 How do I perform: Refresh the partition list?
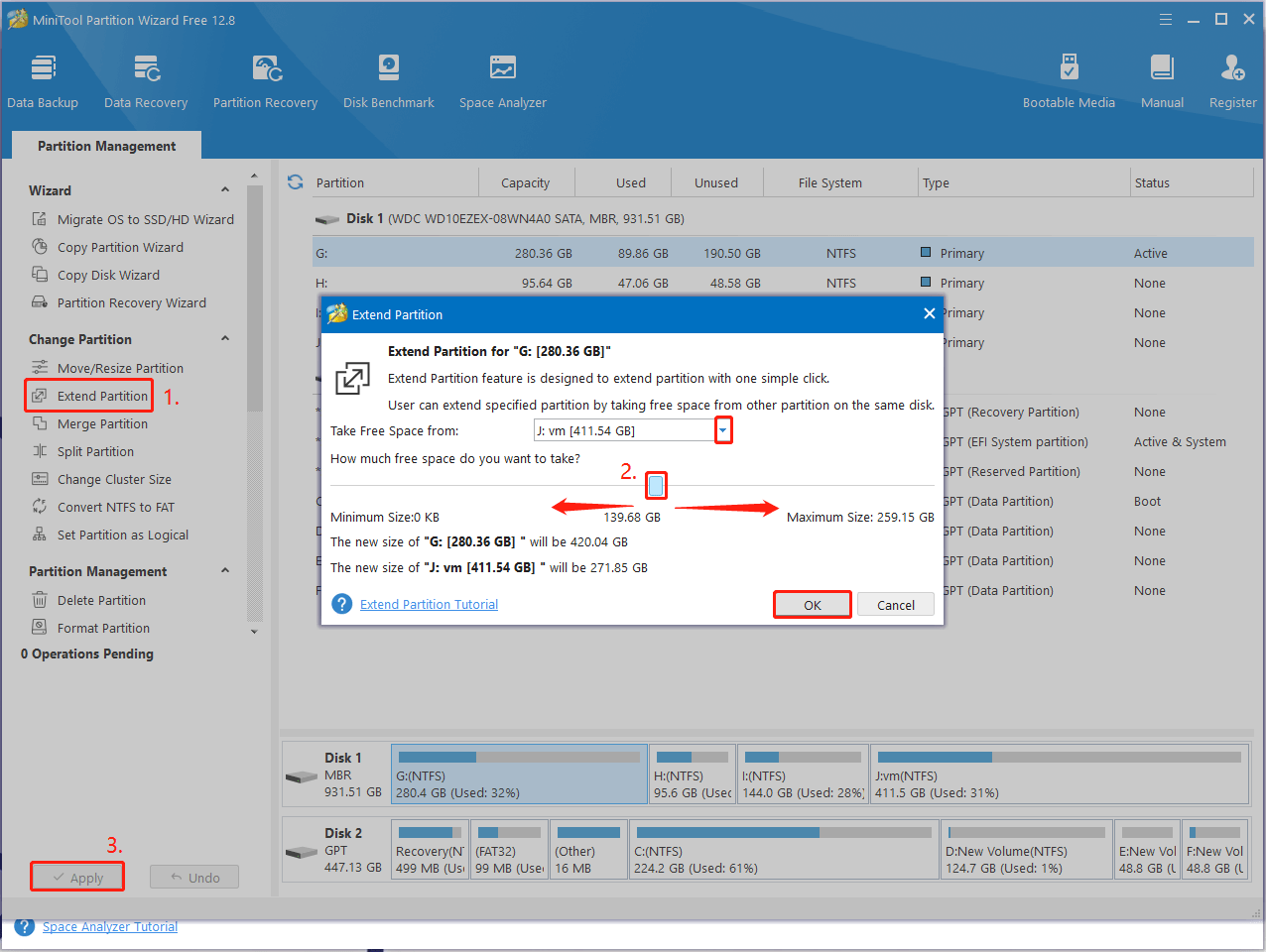coord(295,182)
